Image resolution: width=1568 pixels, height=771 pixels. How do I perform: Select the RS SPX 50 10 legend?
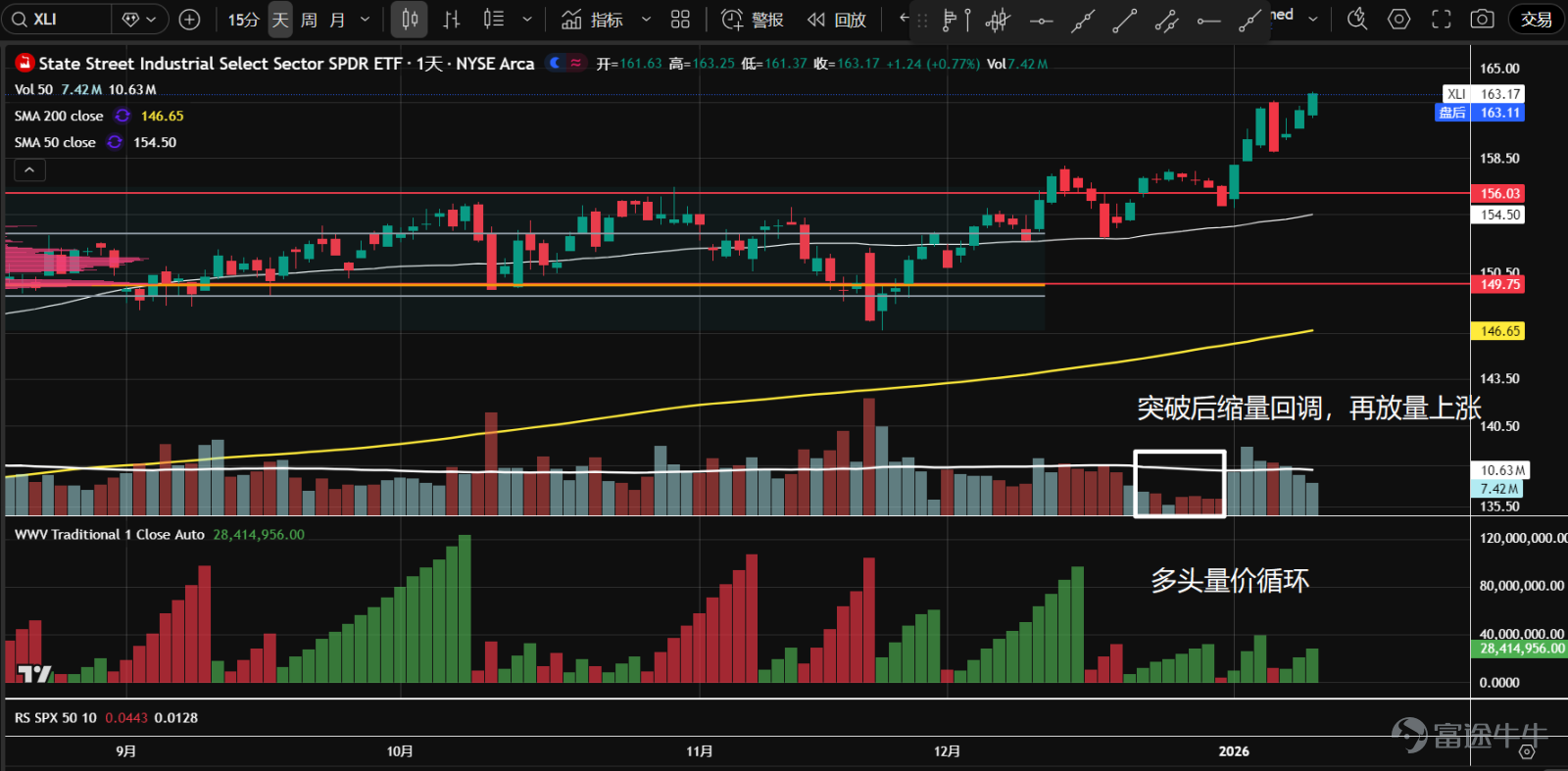[x=56, y=718]
